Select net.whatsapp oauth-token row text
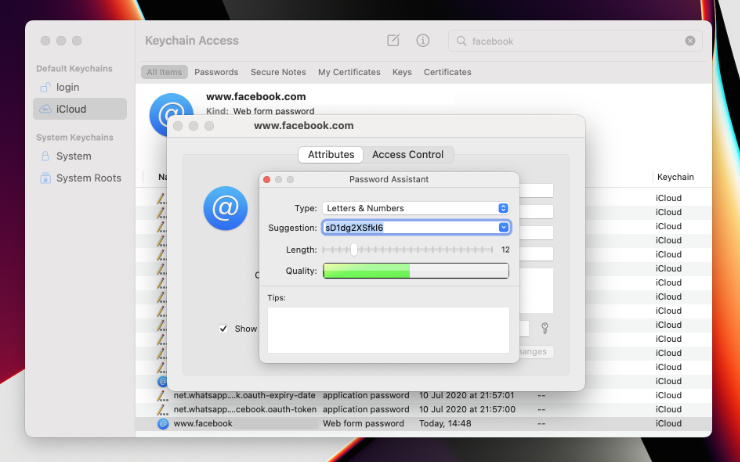Viewport: 740px width, 462px height. [245, 410]
